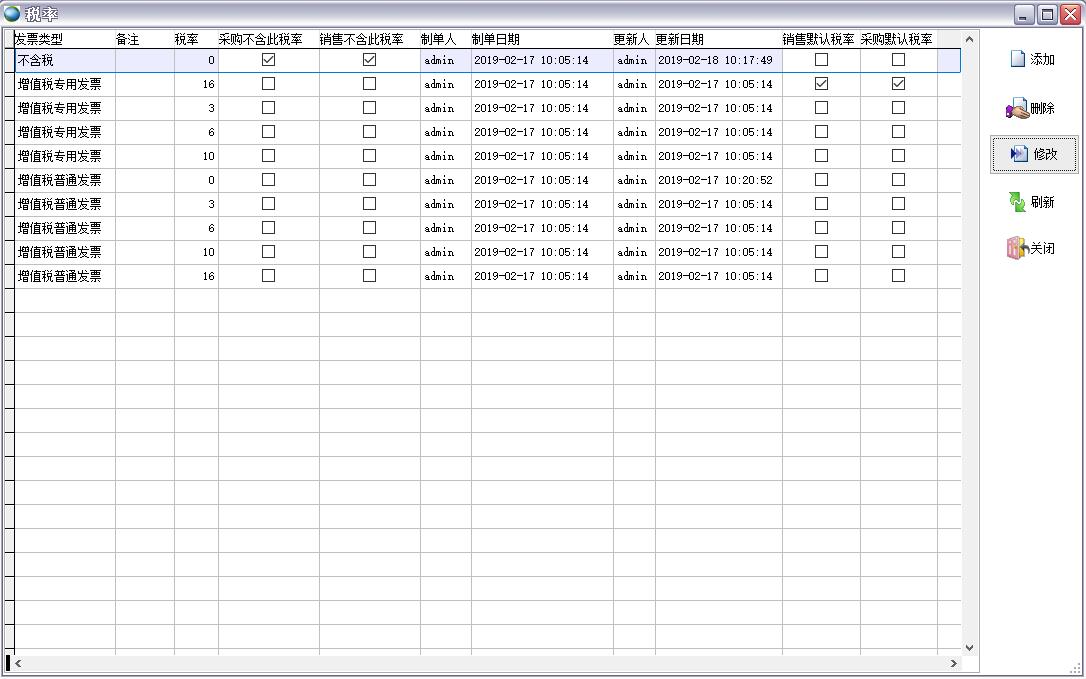Uncheck 销售不含此税率 for the 不含税 row
The image size is (1086, 679).
click(369, 60)
